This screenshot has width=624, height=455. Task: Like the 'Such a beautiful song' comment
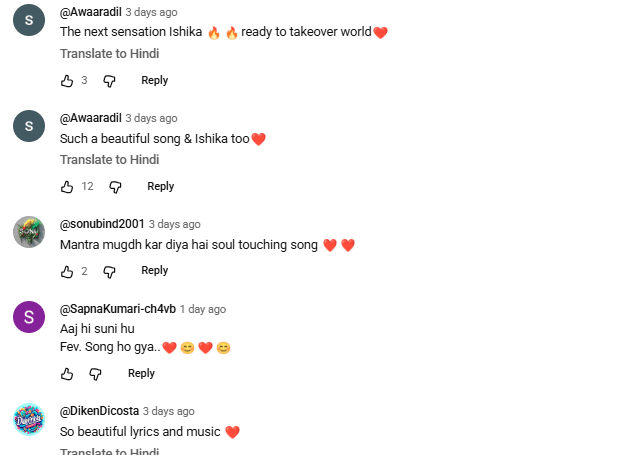(67, 186)
